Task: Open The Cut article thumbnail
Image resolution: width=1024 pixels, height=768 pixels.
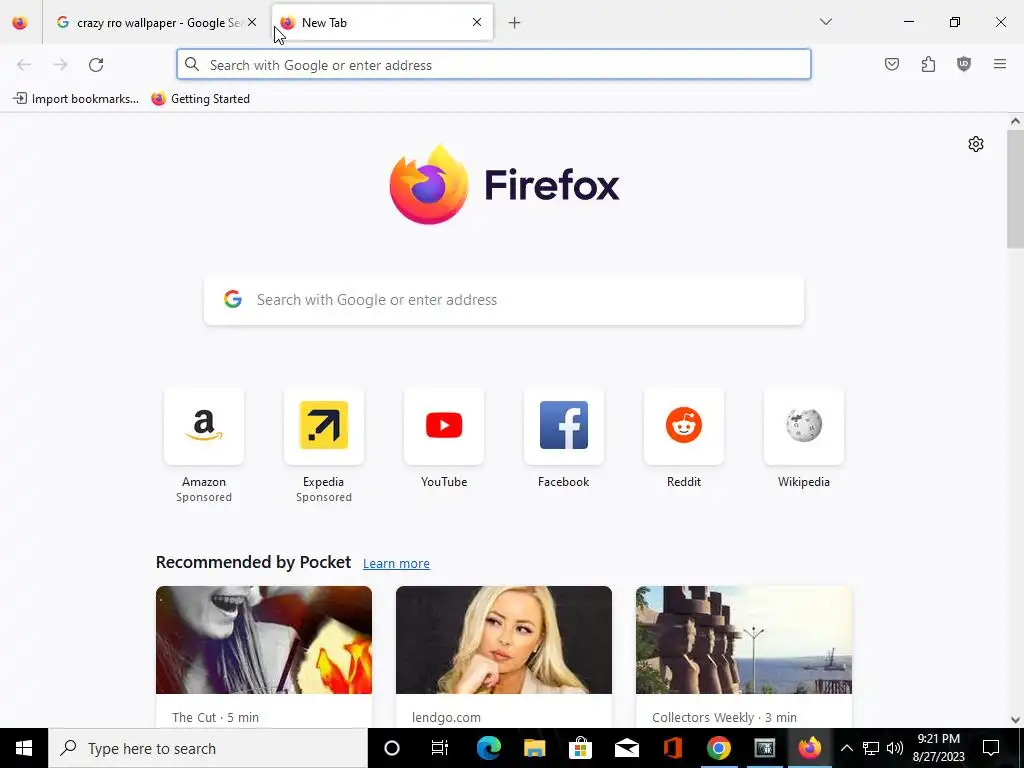Action: [x=264, y=639]
